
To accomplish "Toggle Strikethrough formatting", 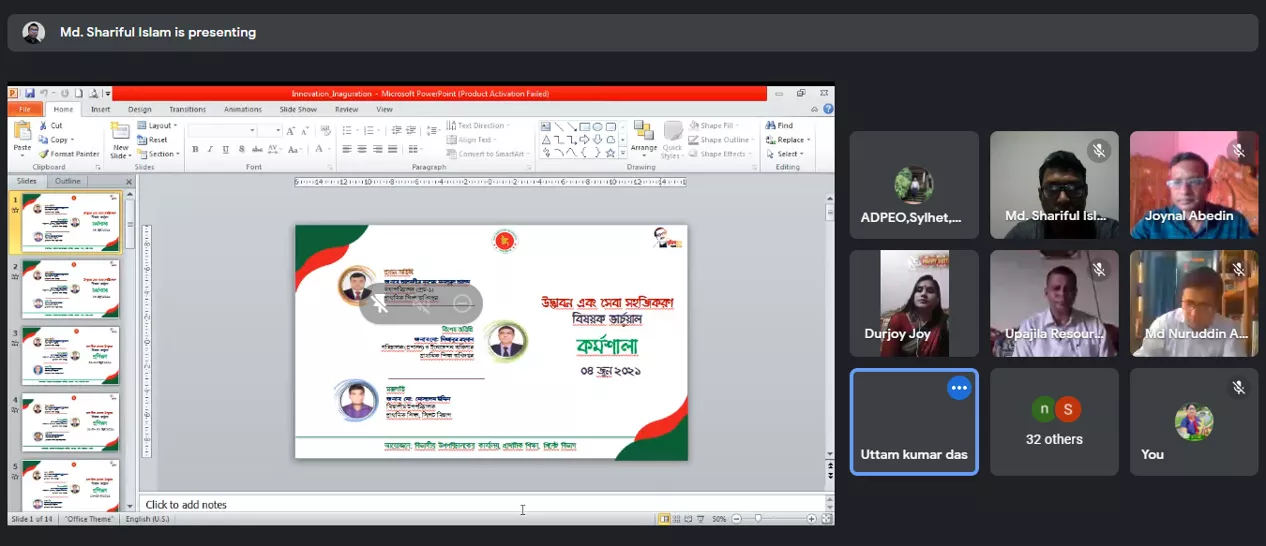I will (x=259, y=150).
